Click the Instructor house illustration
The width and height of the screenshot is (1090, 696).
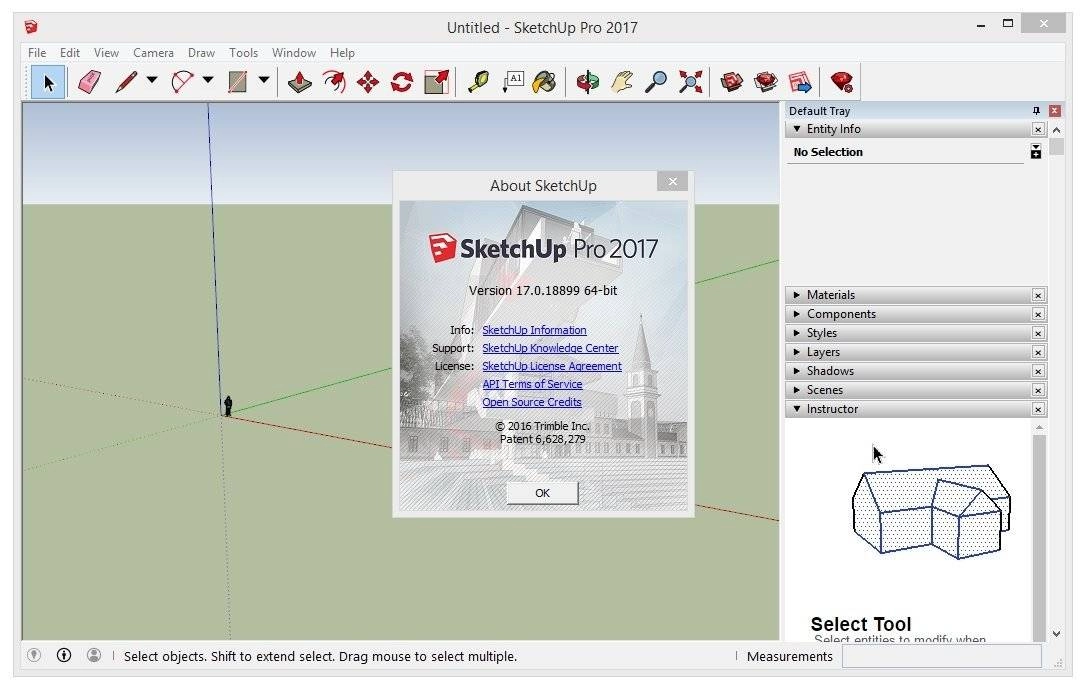pos(932,511)
